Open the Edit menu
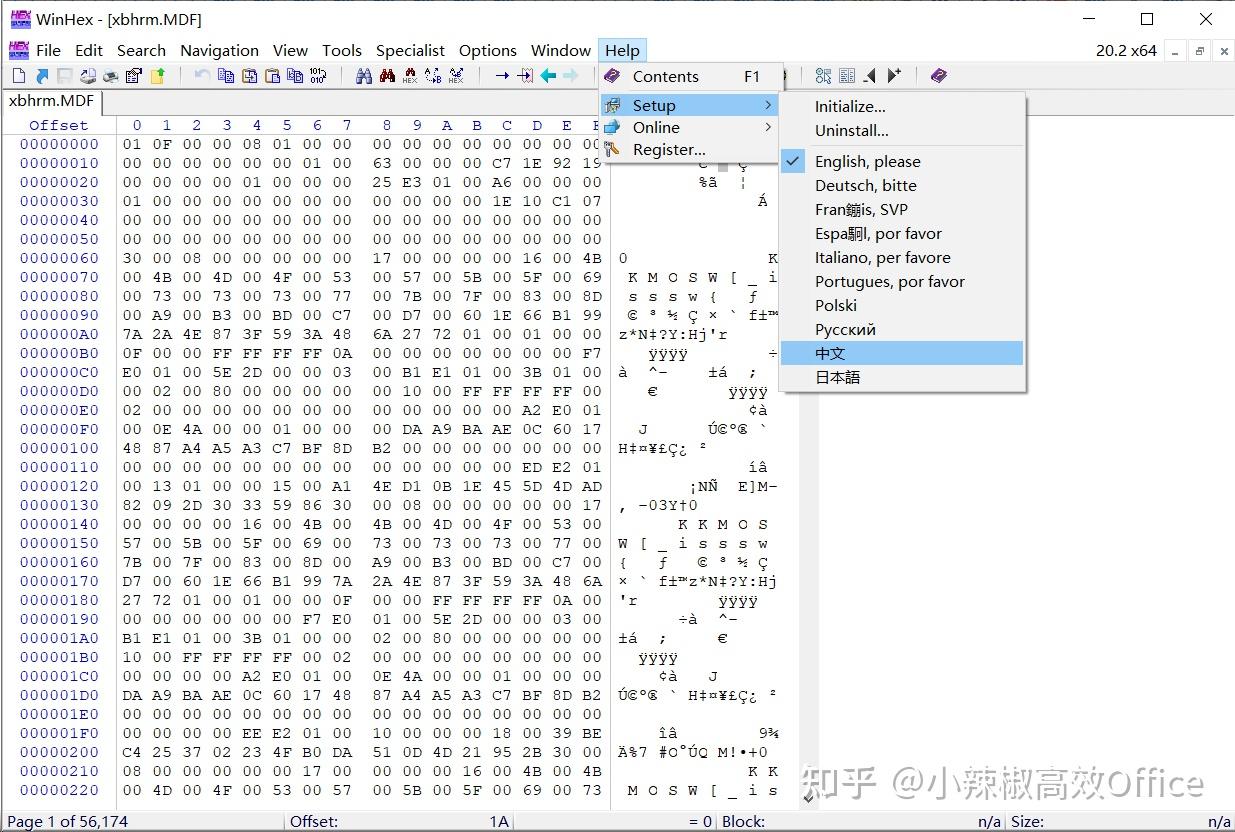The width and height of the screenshot is (1235, 832). click(x=89, y=50)
